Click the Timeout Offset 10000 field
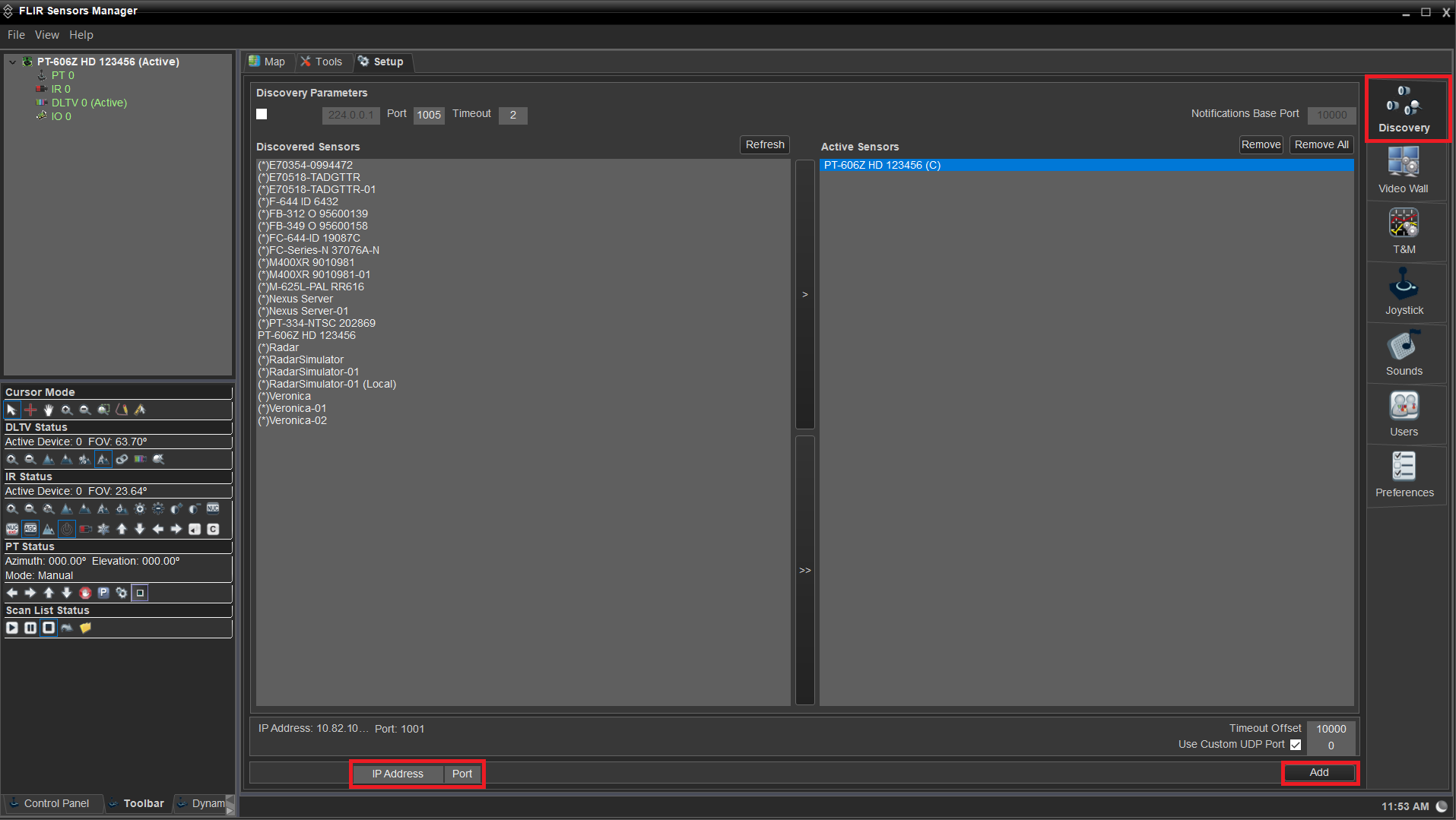 pos(1331,728)
